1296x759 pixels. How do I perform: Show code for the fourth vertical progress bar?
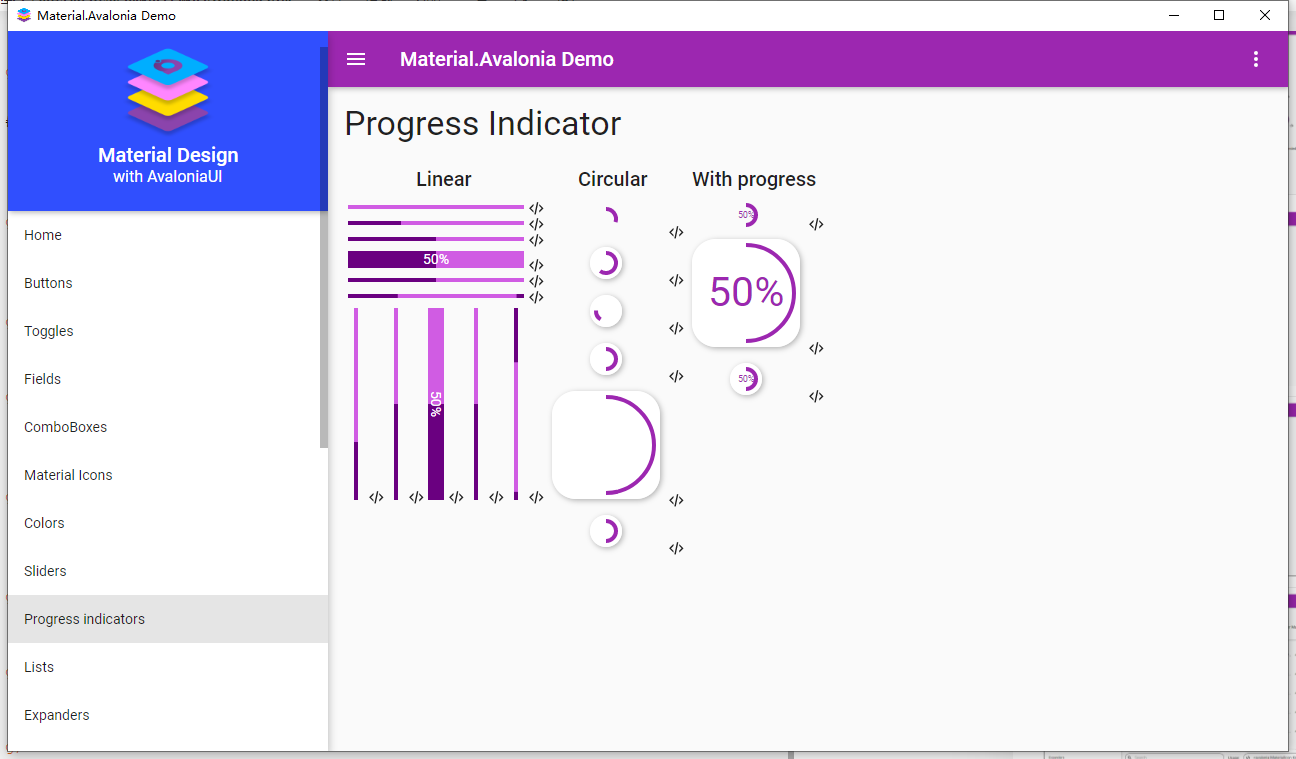(496, 497)
